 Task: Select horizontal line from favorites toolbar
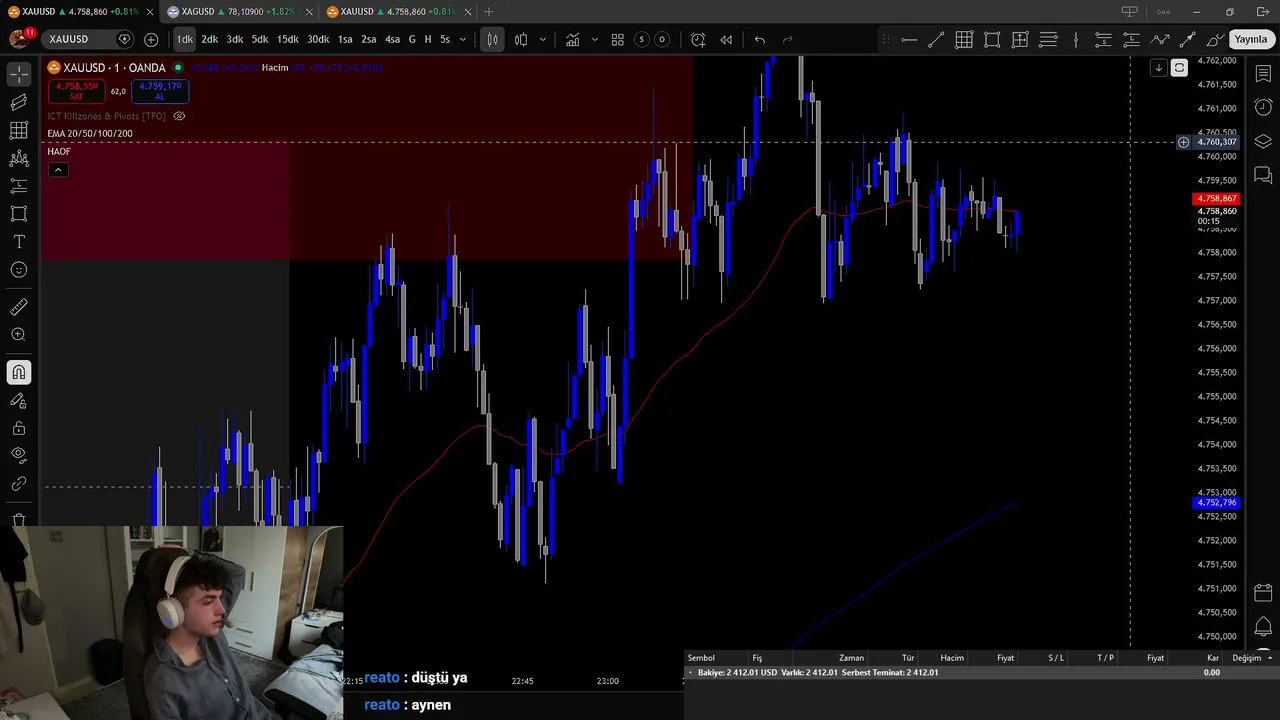(x=909, y=39)
